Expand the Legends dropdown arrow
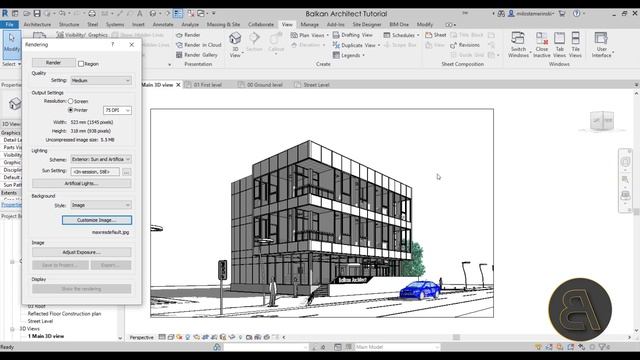 (x=363, y=55)
